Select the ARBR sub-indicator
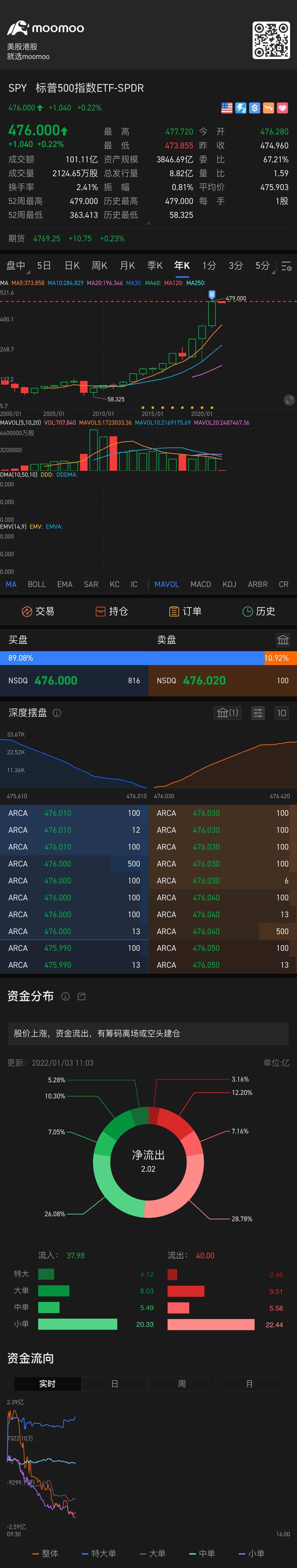Viewport: 297px width, 1568px height. 257,584
